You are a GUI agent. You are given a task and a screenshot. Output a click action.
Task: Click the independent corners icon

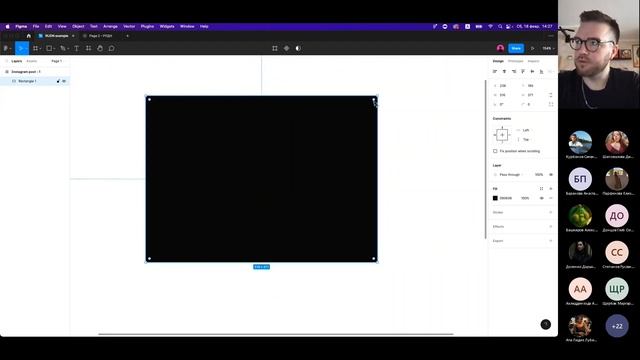click(x=551, y=104)
